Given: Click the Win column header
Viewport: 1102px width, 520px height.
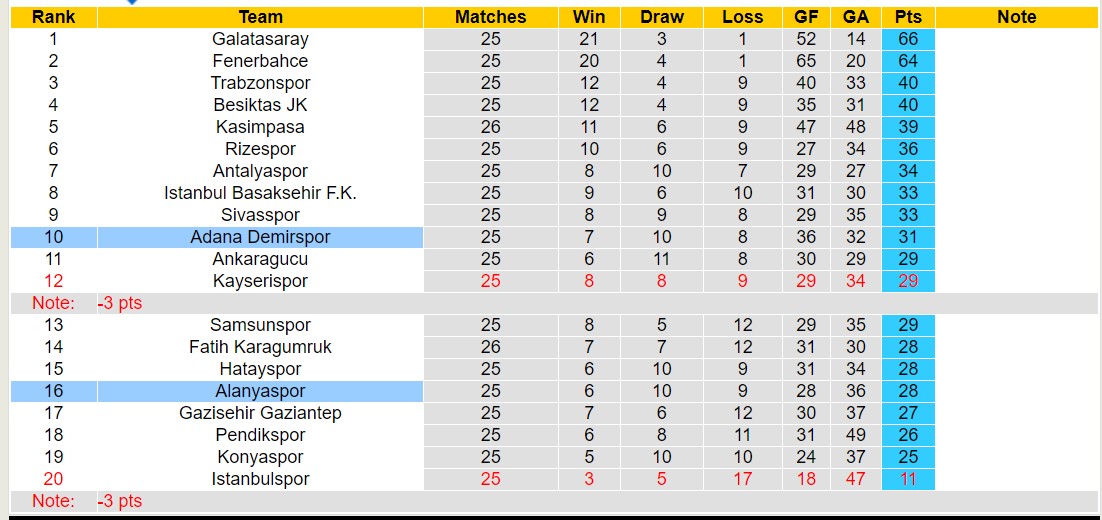Looking at the screenshot, I should (x=589, y=17).
